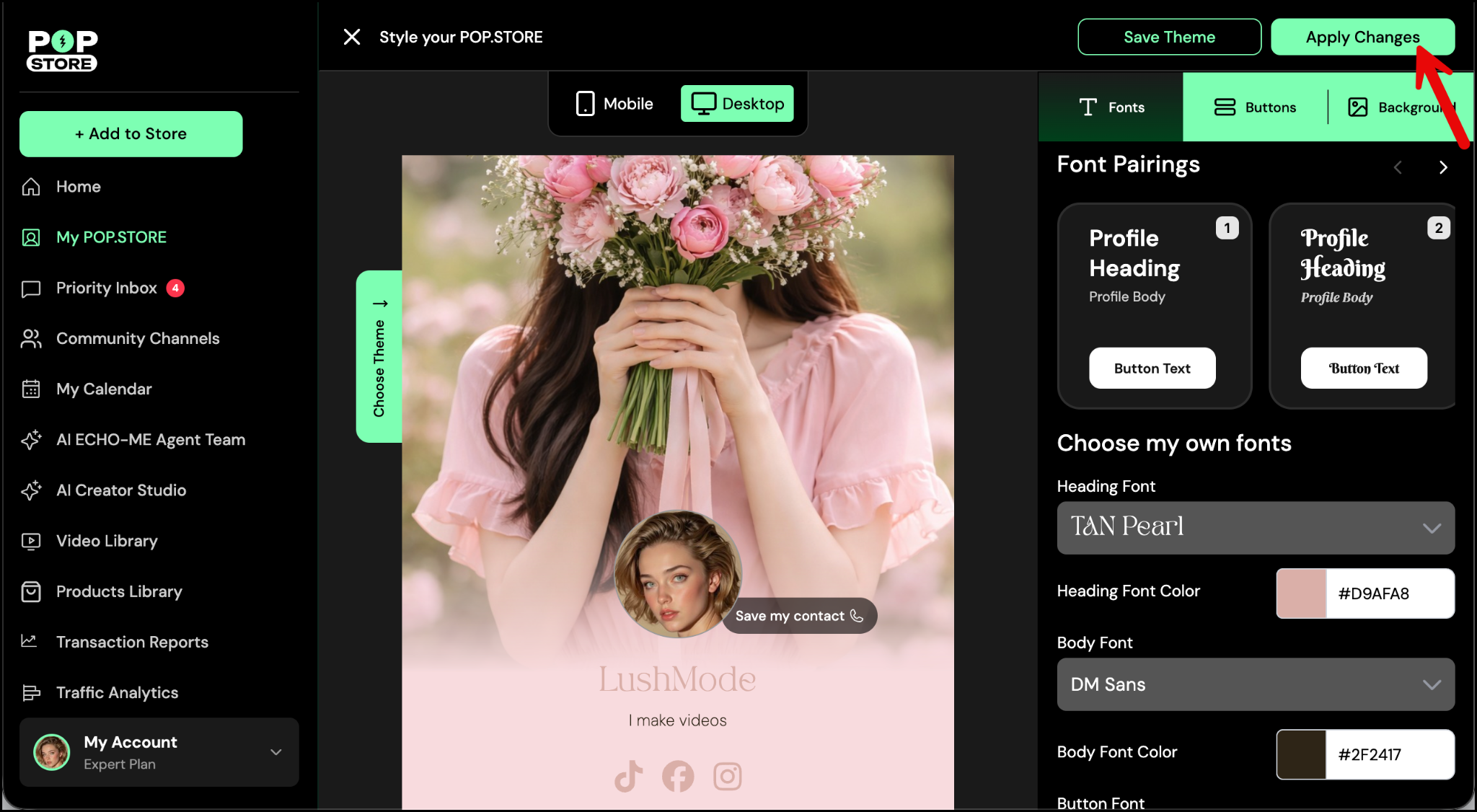Switch preview to Mobile view

[x=614, y=104]
